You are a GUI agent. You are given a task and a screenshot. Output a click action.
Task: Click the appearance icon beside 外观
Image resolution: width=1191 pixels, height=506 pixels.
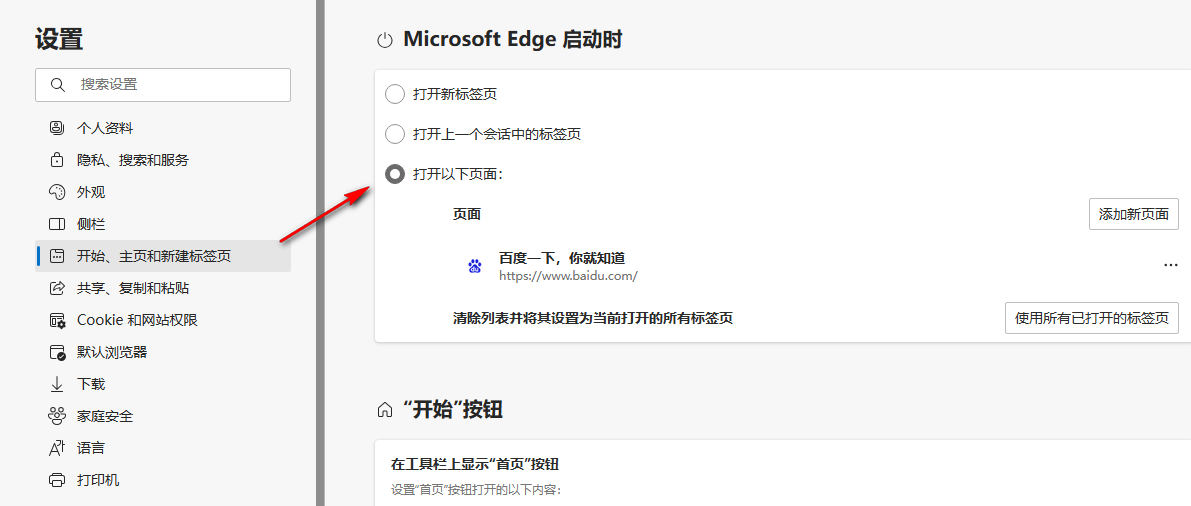57,192
